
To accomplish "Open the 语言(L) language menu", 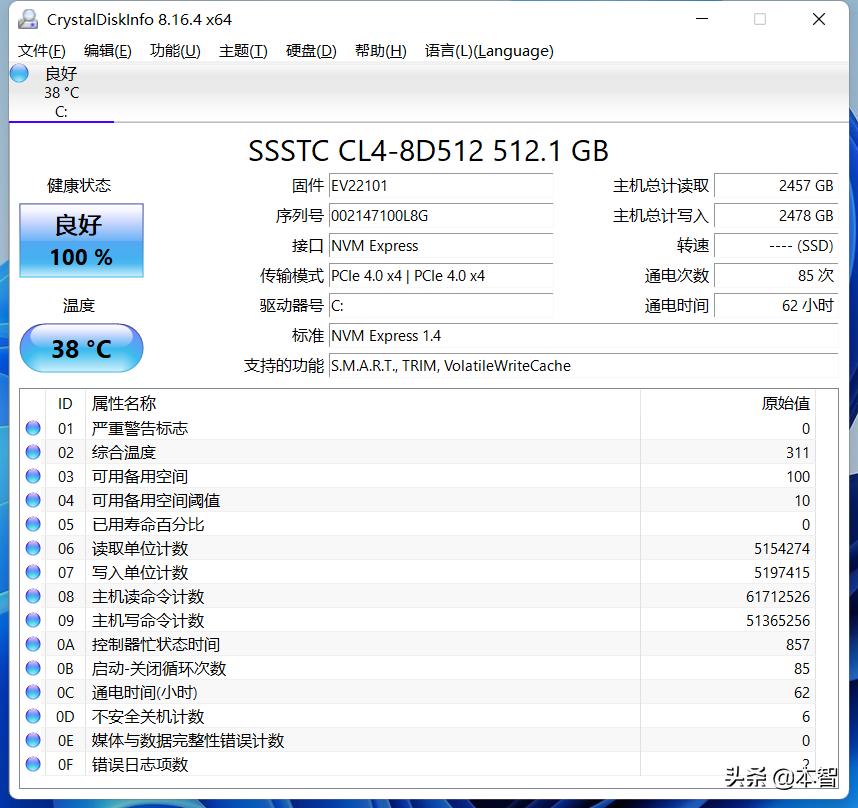I will pos(488,51).
